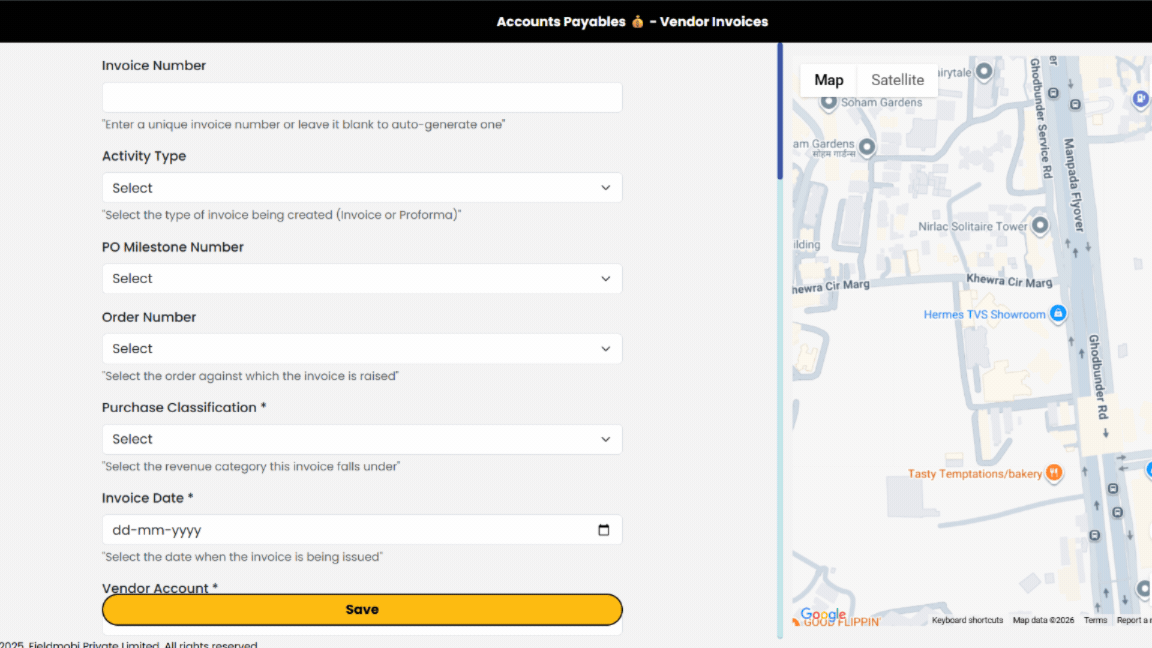This screenshot has height=648, width=1152.
Task: Click the Google logo on the map
Action: click(823, 613)
